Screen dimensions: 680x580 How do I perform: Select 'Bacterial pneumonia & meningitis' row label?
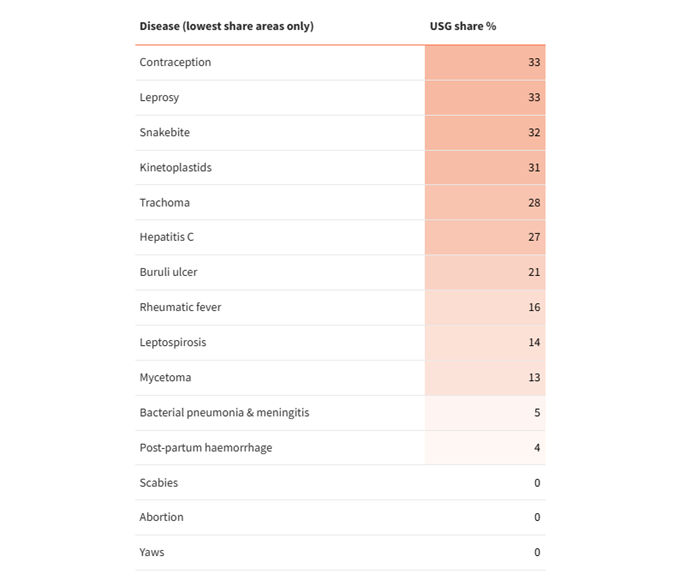coord(224,413)
